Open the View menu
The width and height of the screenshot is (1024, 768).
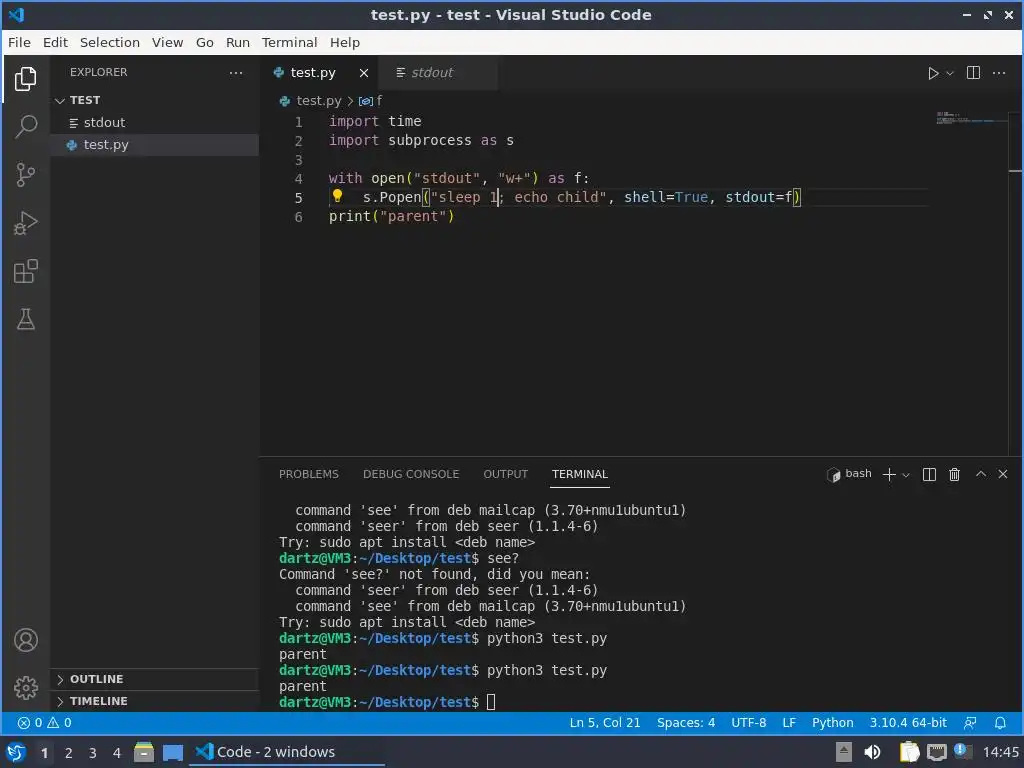coord(167,42)
